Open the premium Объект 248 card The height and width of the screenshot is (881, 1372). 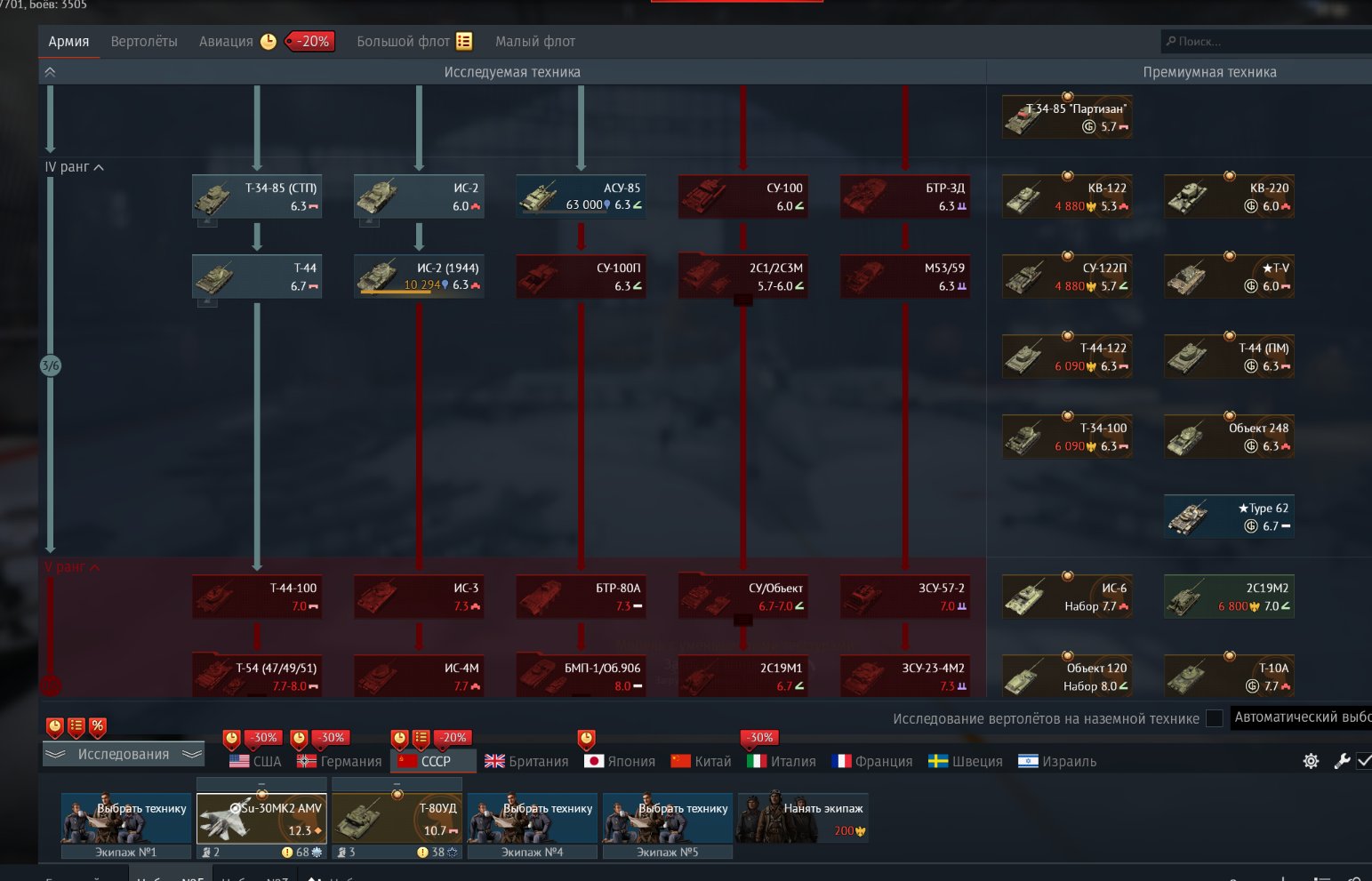[x=1229, y=436]
